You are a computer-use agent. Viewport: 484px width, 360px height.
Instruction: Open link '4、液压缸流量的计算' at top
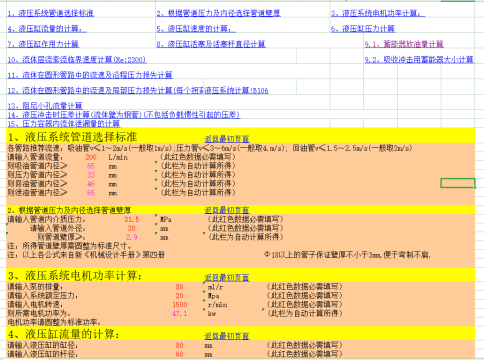click(x=47, y=29)
